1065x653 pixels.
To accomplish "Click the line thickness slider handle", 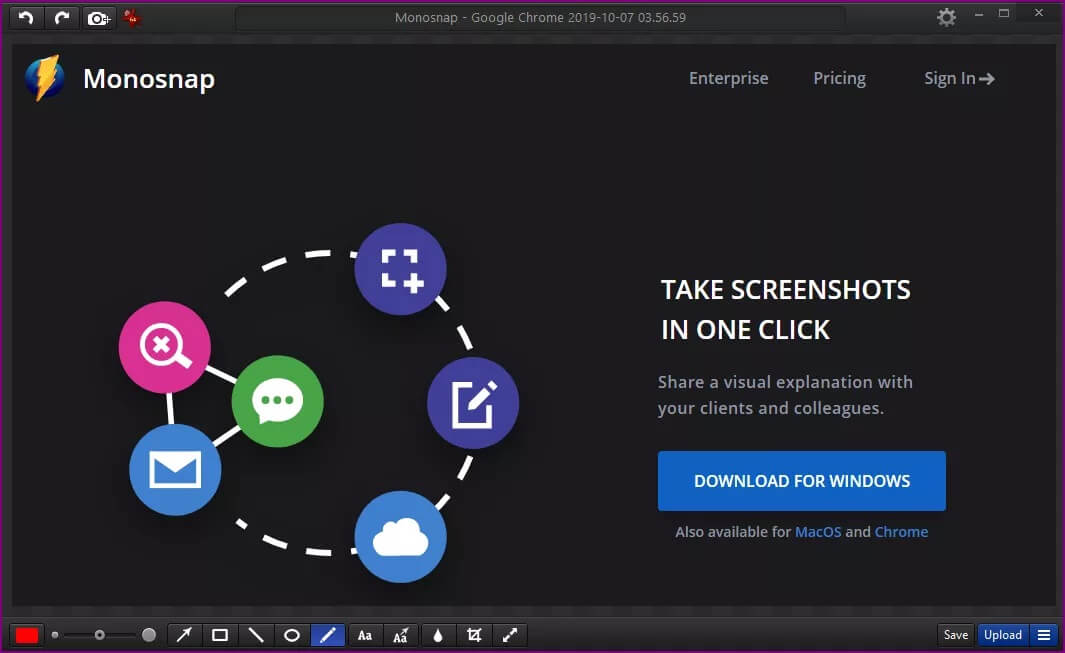I will click(99, 635).
